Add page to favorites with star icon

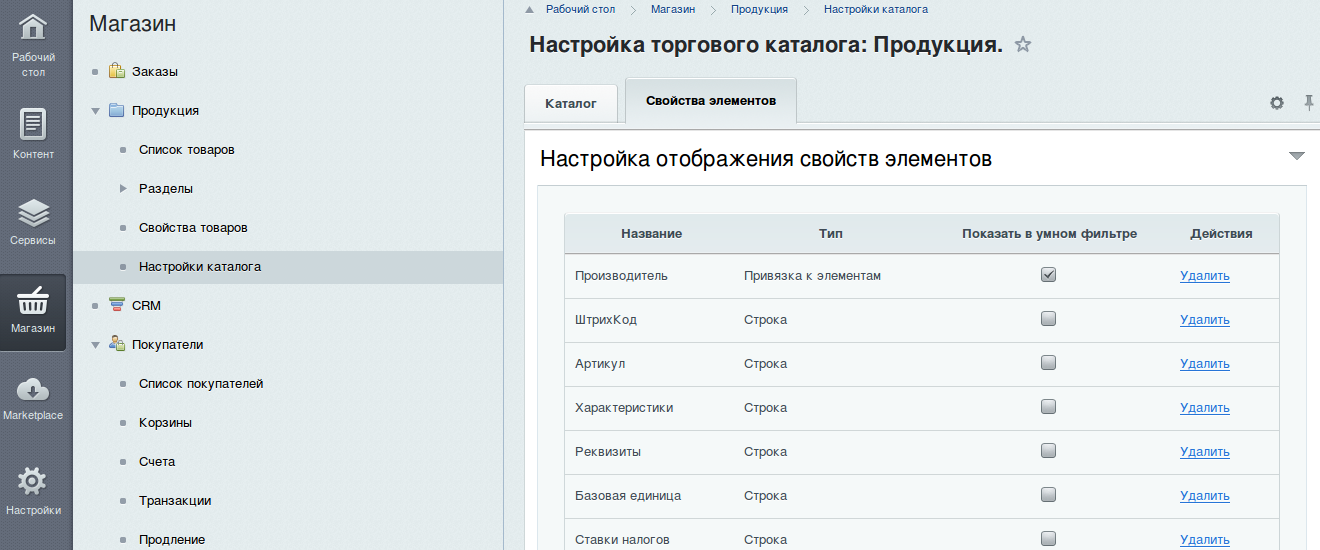tap(1022, 44)
